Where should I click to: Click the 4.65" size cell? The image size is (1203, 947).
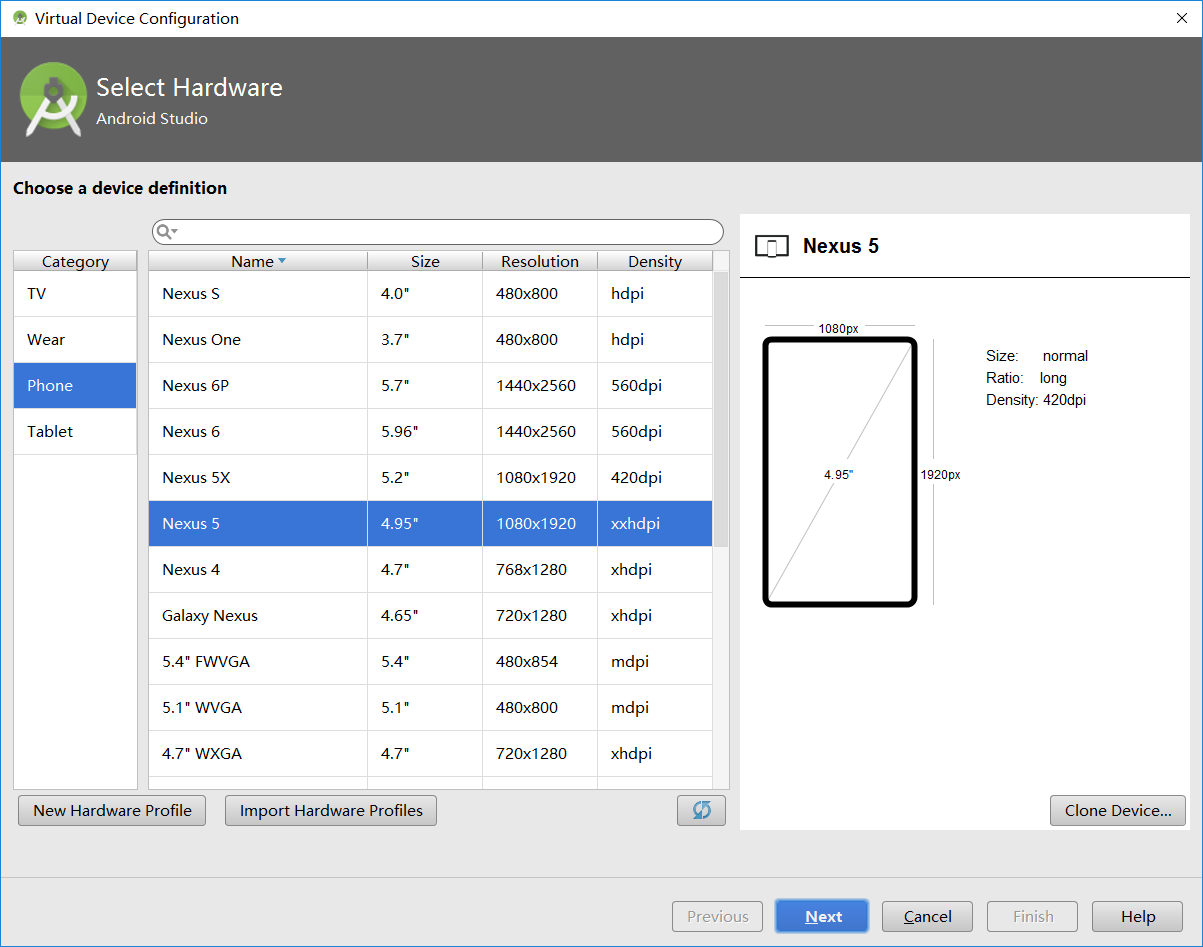click(425, 616)
